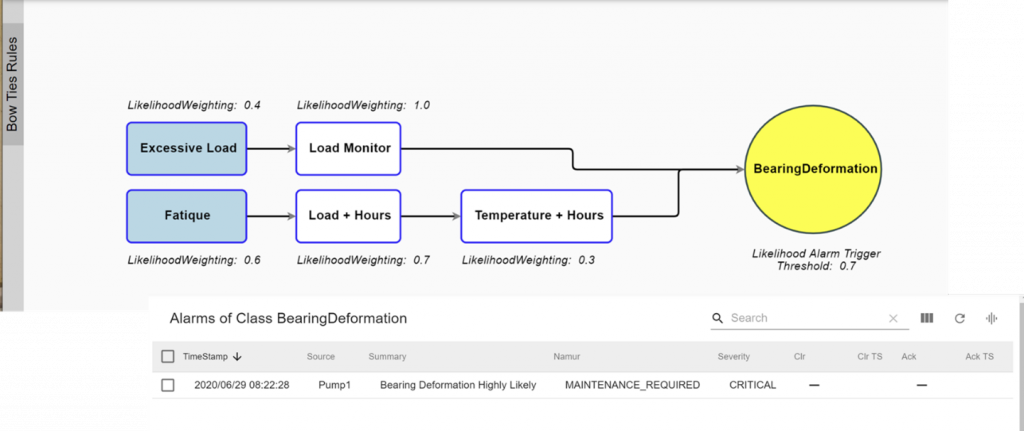Click 'Bearing Deformation Highly Likely' summary

coord(458,385)
